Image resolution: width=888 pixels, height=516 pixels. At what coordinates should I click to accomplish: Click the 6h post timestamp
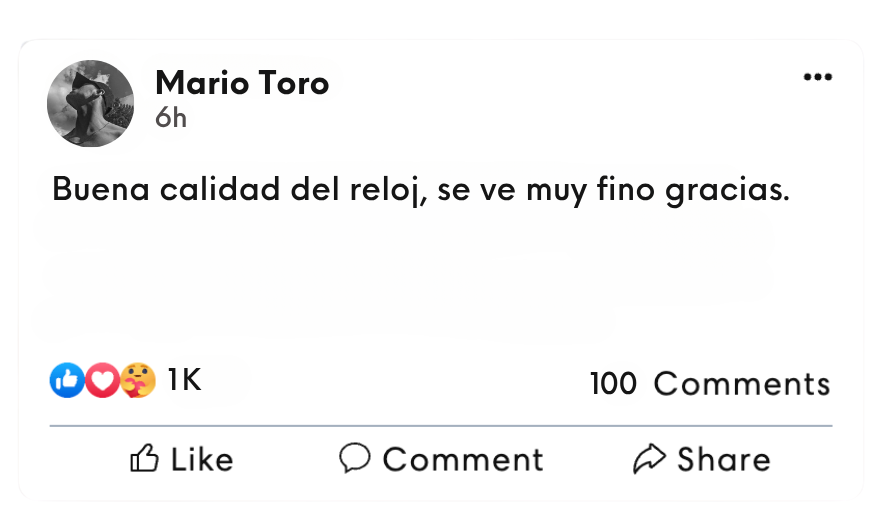170,118
